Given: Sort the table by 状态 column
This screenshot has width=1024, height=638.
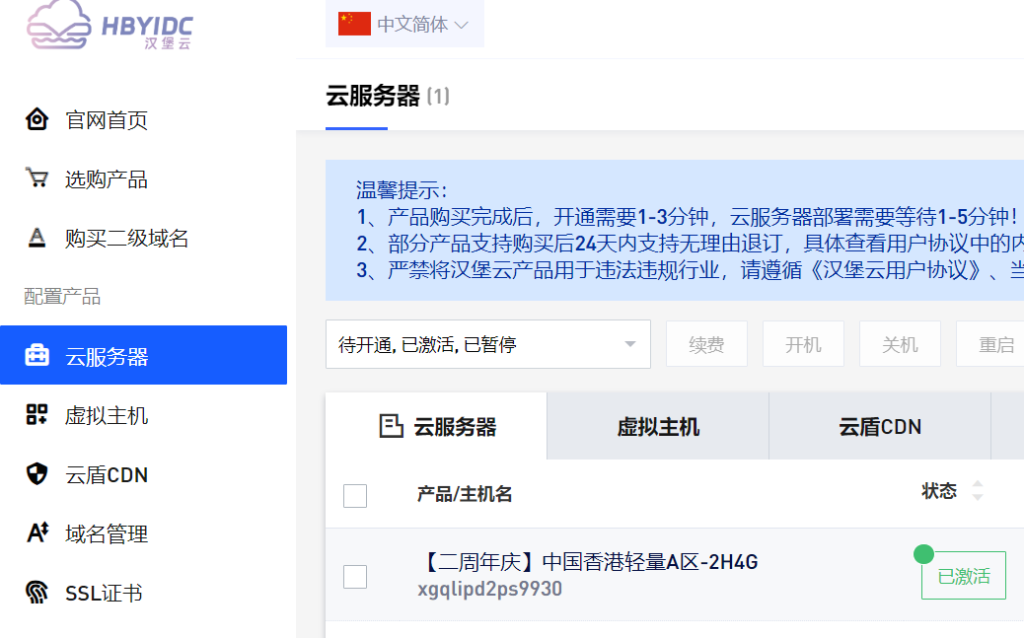Looking at the screenshot, I should click(x=977, y=491).
